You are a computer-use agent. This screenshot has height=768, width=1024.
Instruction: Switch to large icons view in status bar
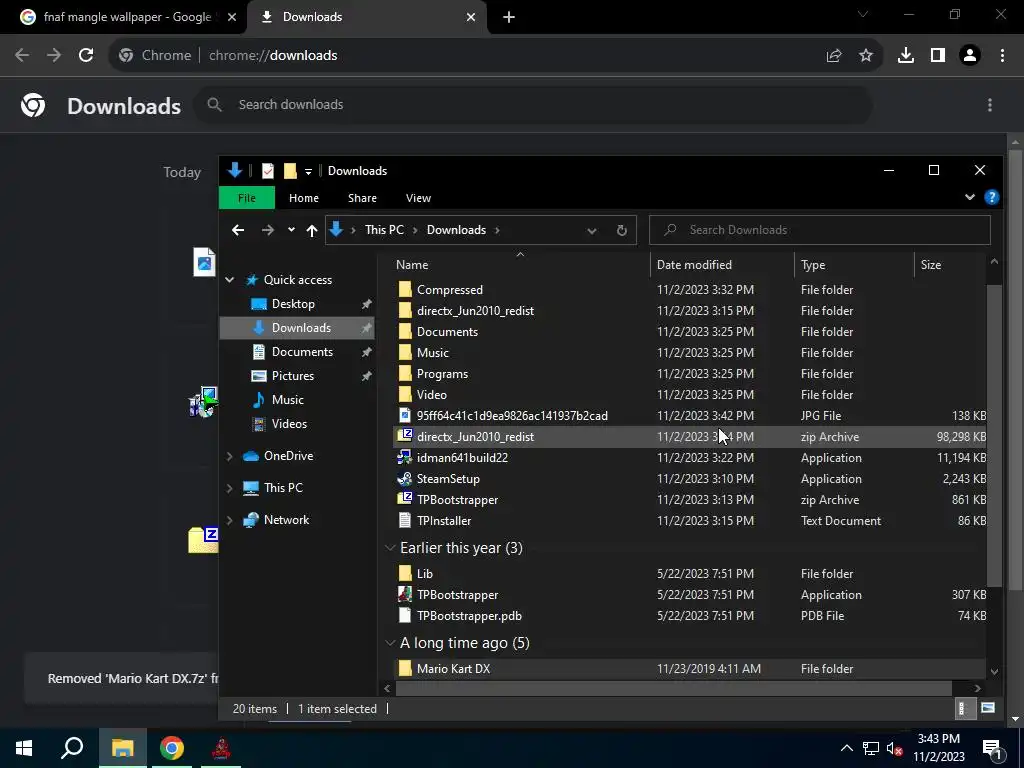(988, 708)
